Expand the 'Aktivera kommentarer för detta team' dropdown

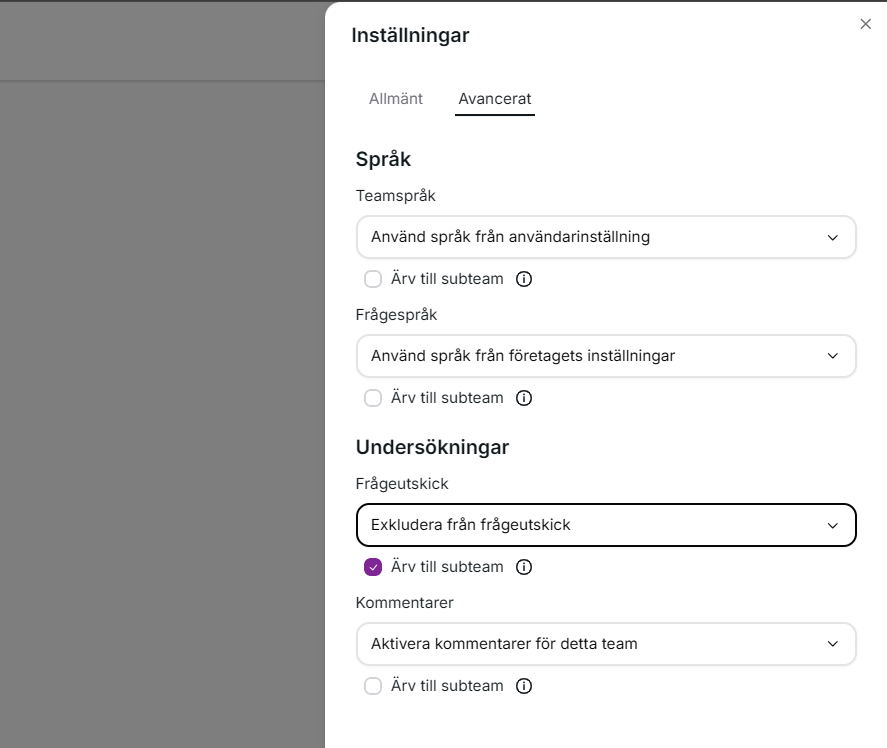pyautogui.click(x=605, y=644)
